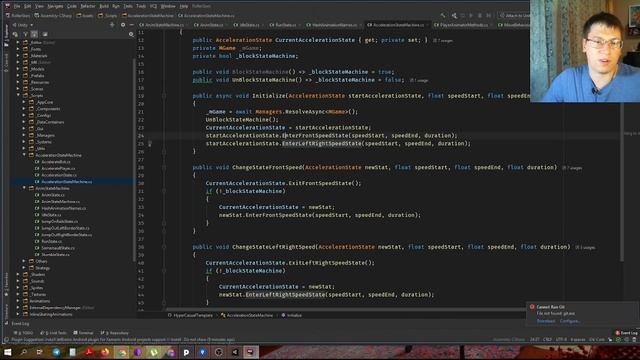Click the Initialize breadcrumb below the editor
Screen dimensions: 640x360
tap(292, 315)
